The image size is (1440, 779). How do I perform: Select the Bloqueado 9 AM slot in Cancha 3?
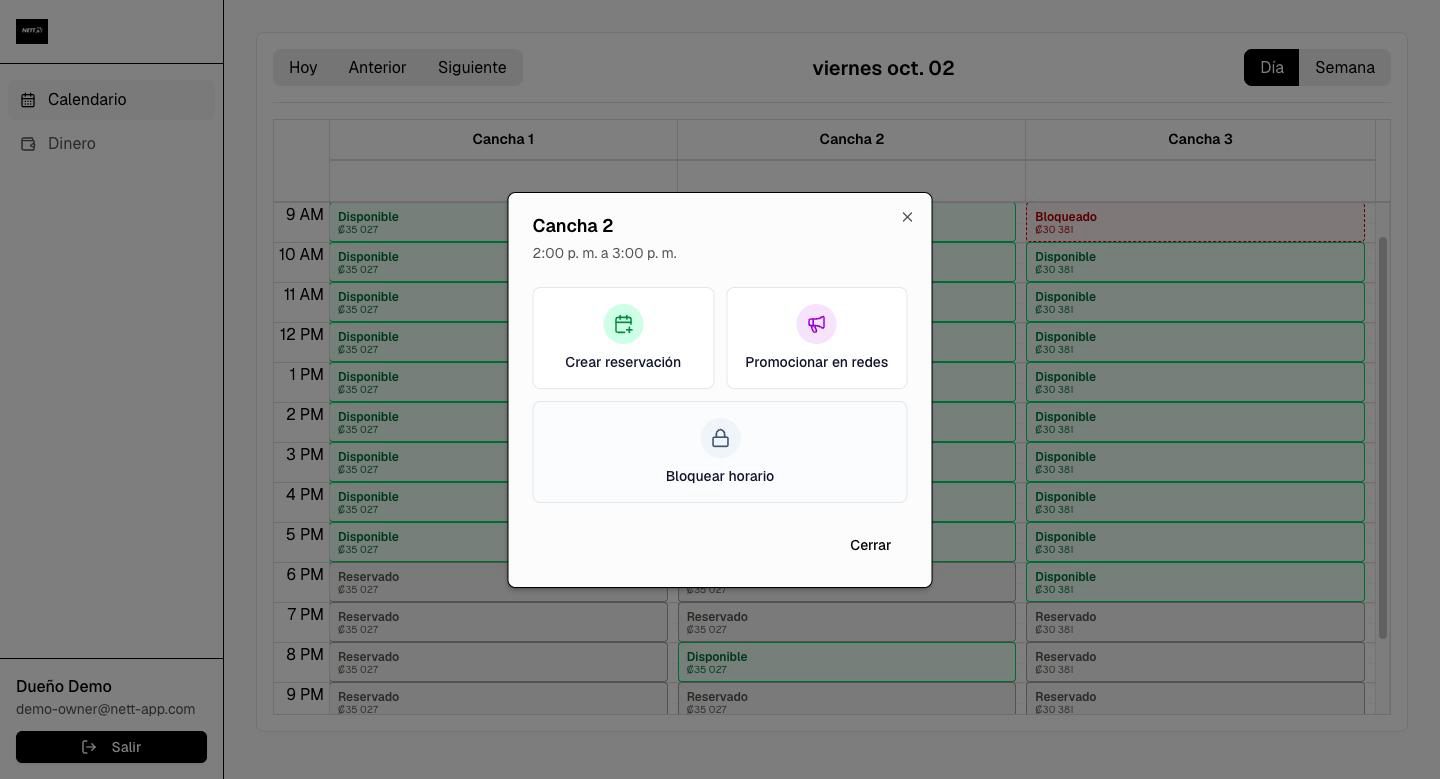1195,222
